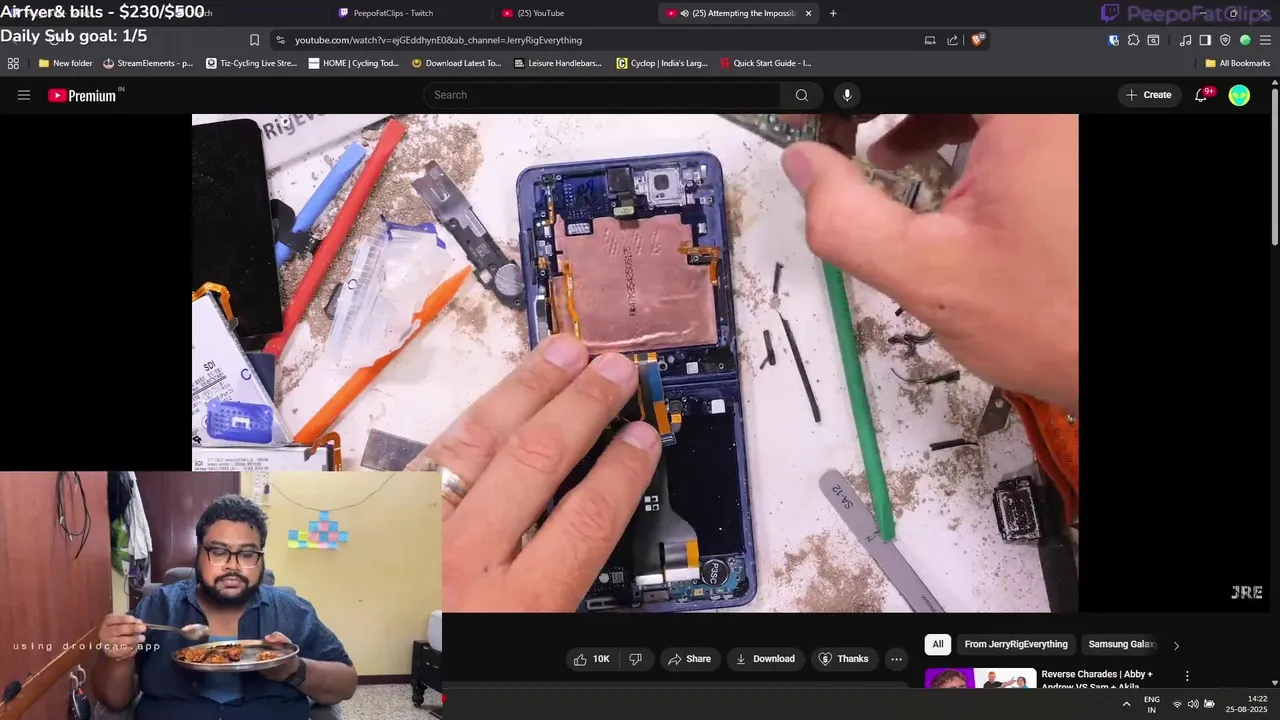
Task: Select the Attempting the Impossible tab
Action: (739, 13)
